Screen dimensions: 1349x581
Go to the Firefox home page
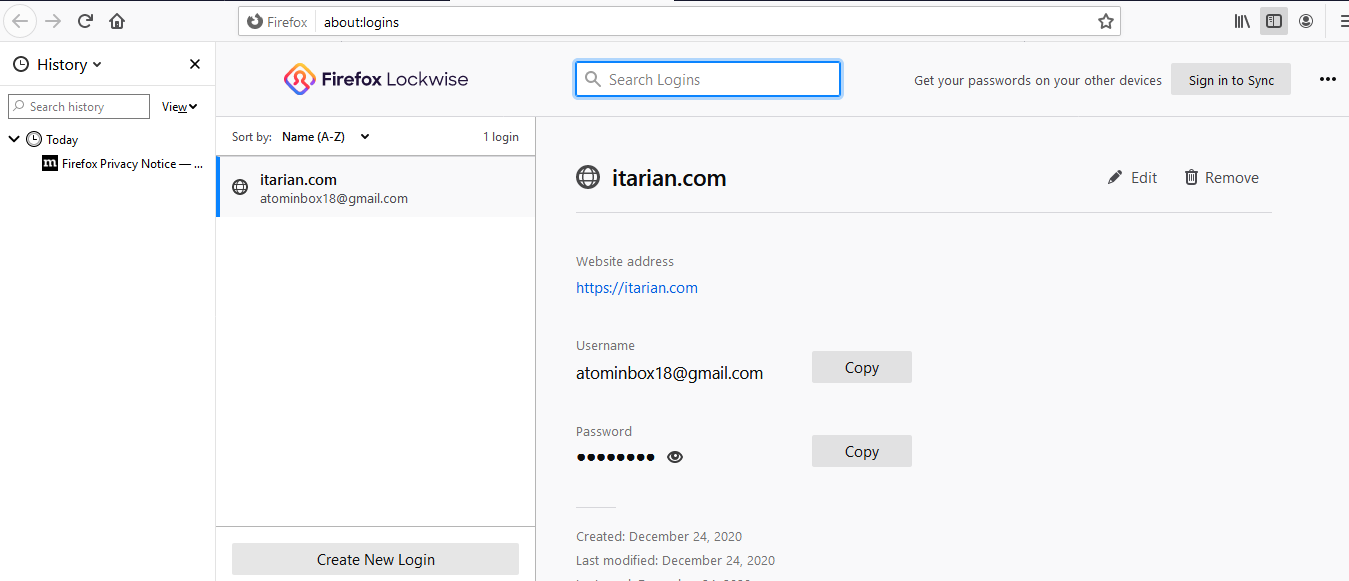point(117,21)
